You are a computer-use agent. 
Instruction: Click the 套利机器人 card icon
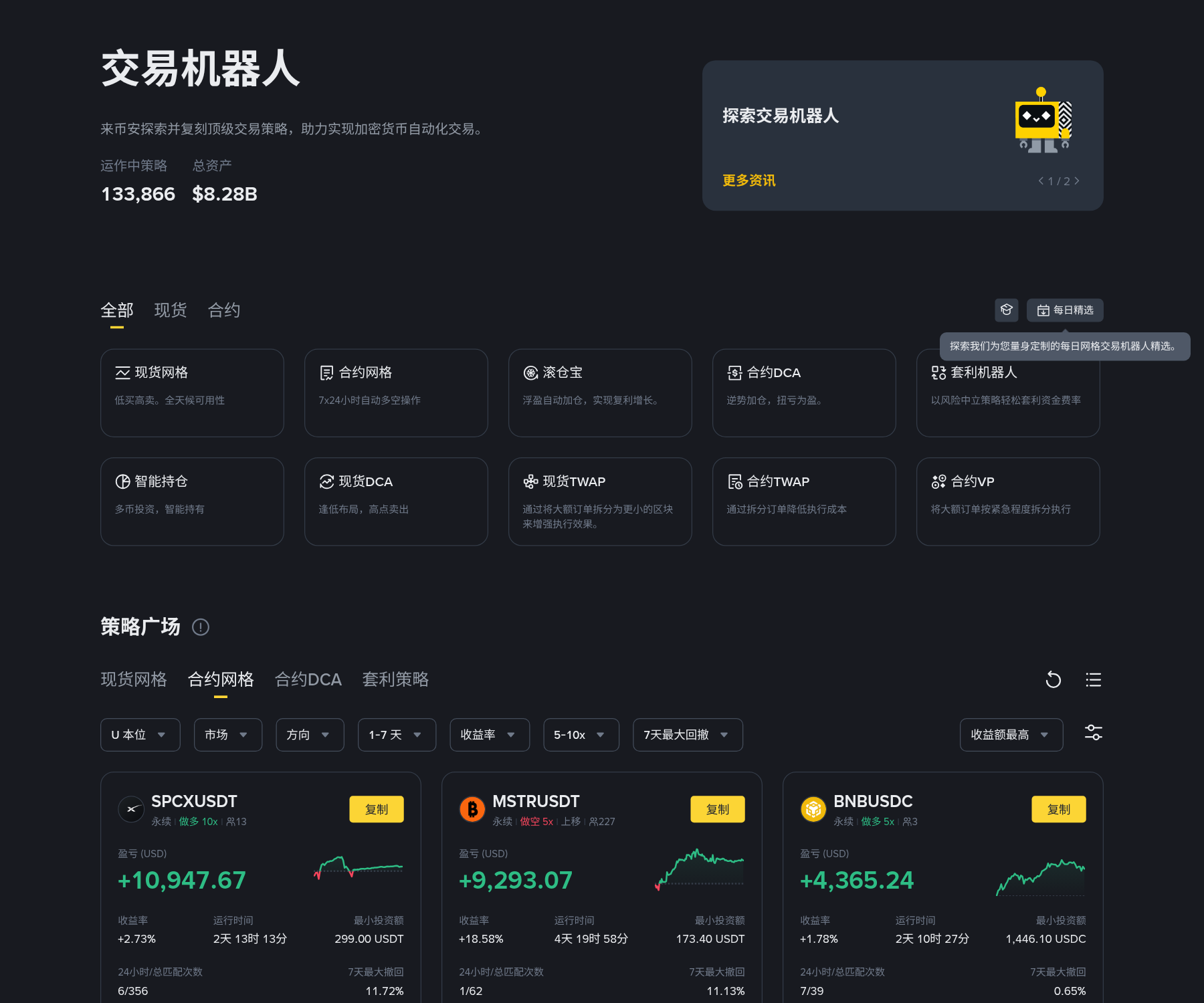[938, 372]
